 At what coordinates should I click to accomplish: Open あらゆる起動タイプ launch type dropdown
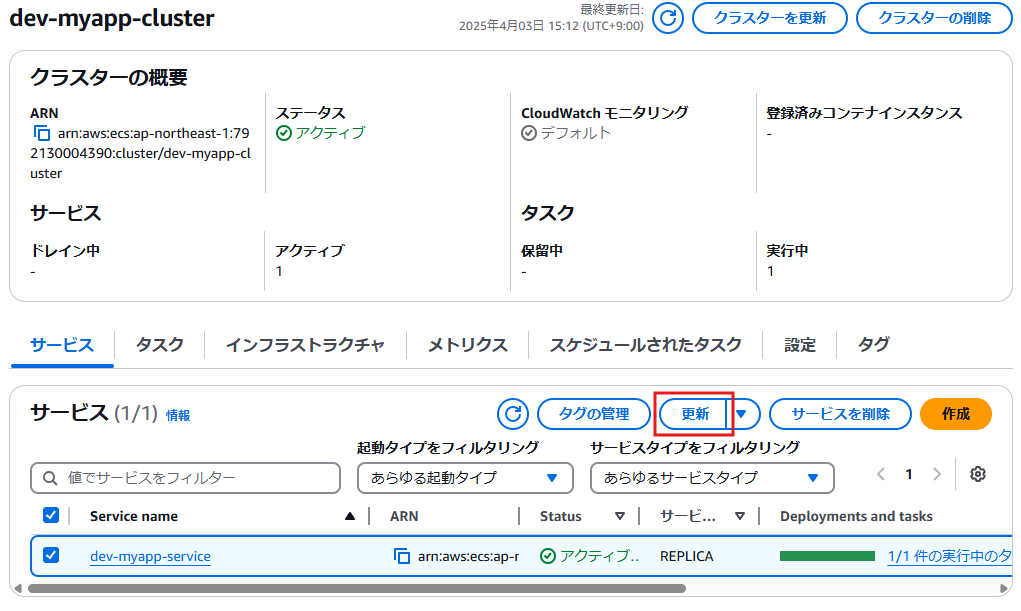pos(465,478)
